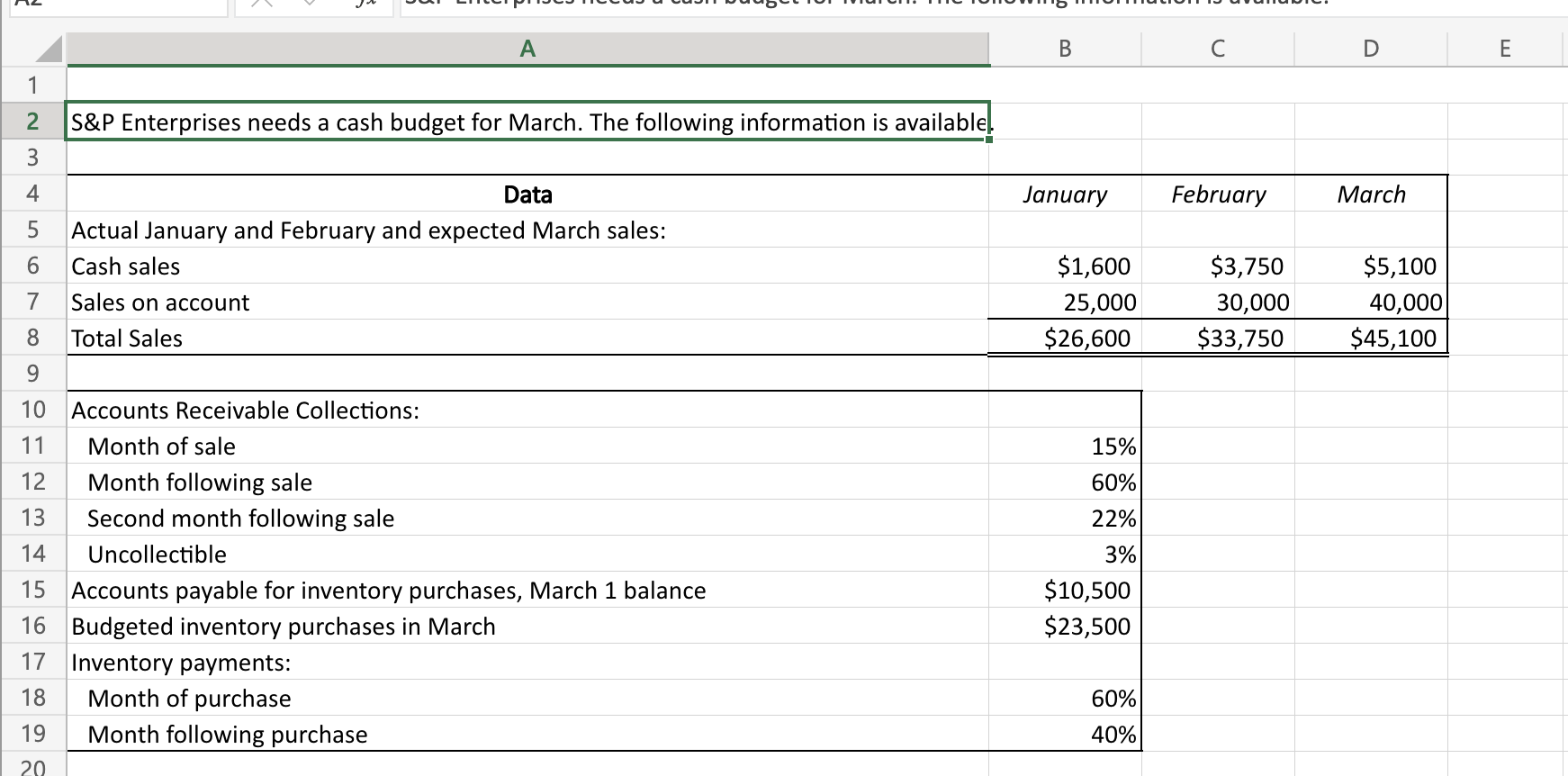Select the 25,000 sales on account cell
1568x776 pixels.
tap(1065, 302)
